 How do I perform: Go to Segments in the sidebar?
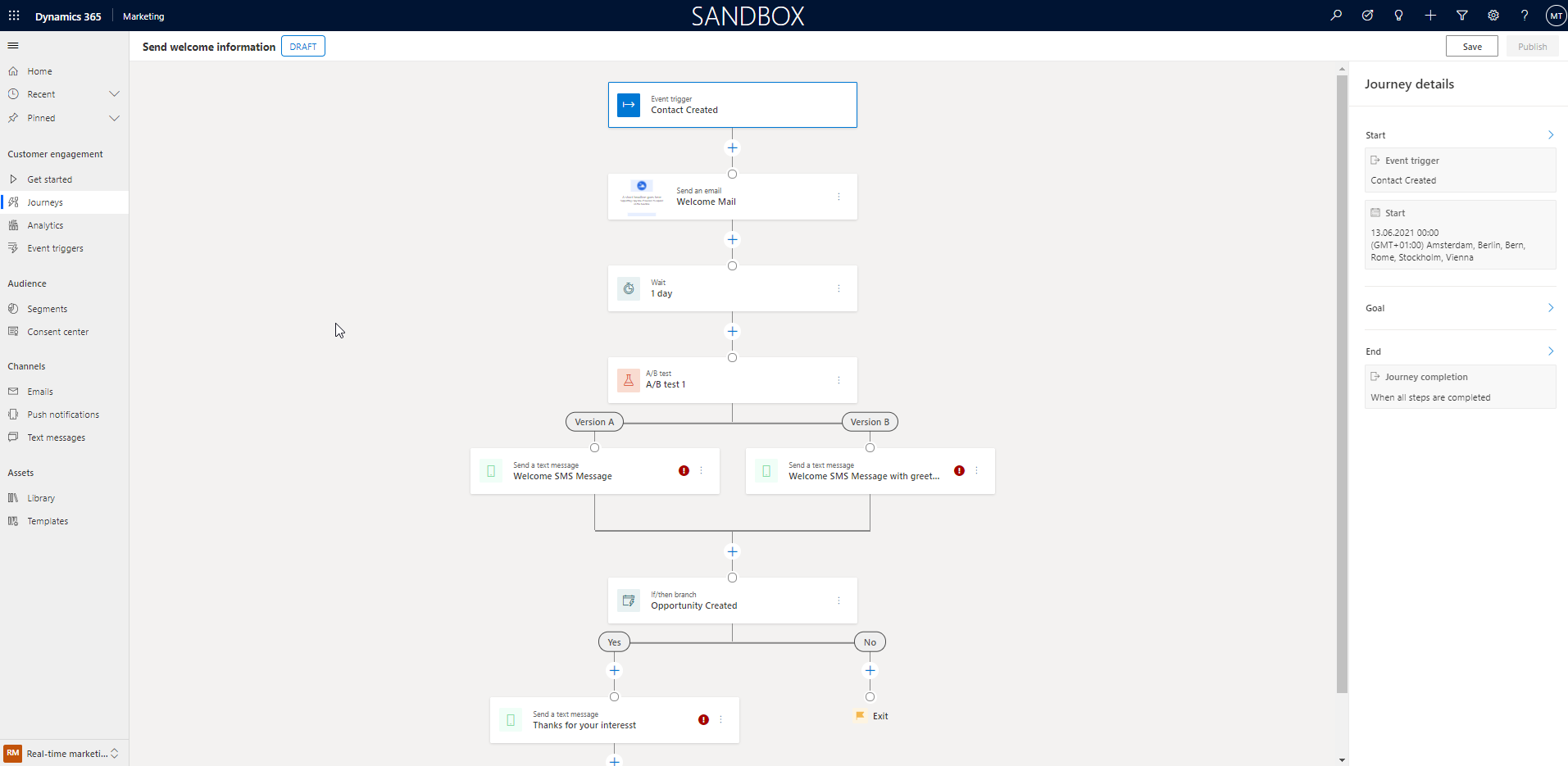click(47, 309)
